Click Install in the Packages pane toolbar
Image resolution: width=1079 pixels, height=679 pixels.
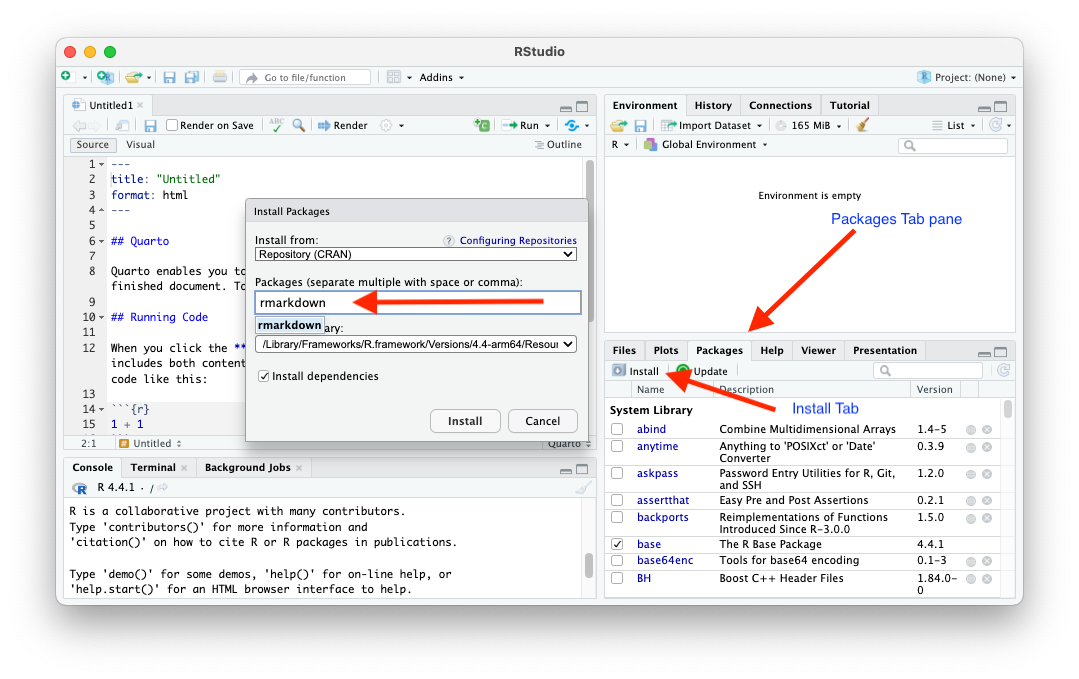[x=637, y=371]
